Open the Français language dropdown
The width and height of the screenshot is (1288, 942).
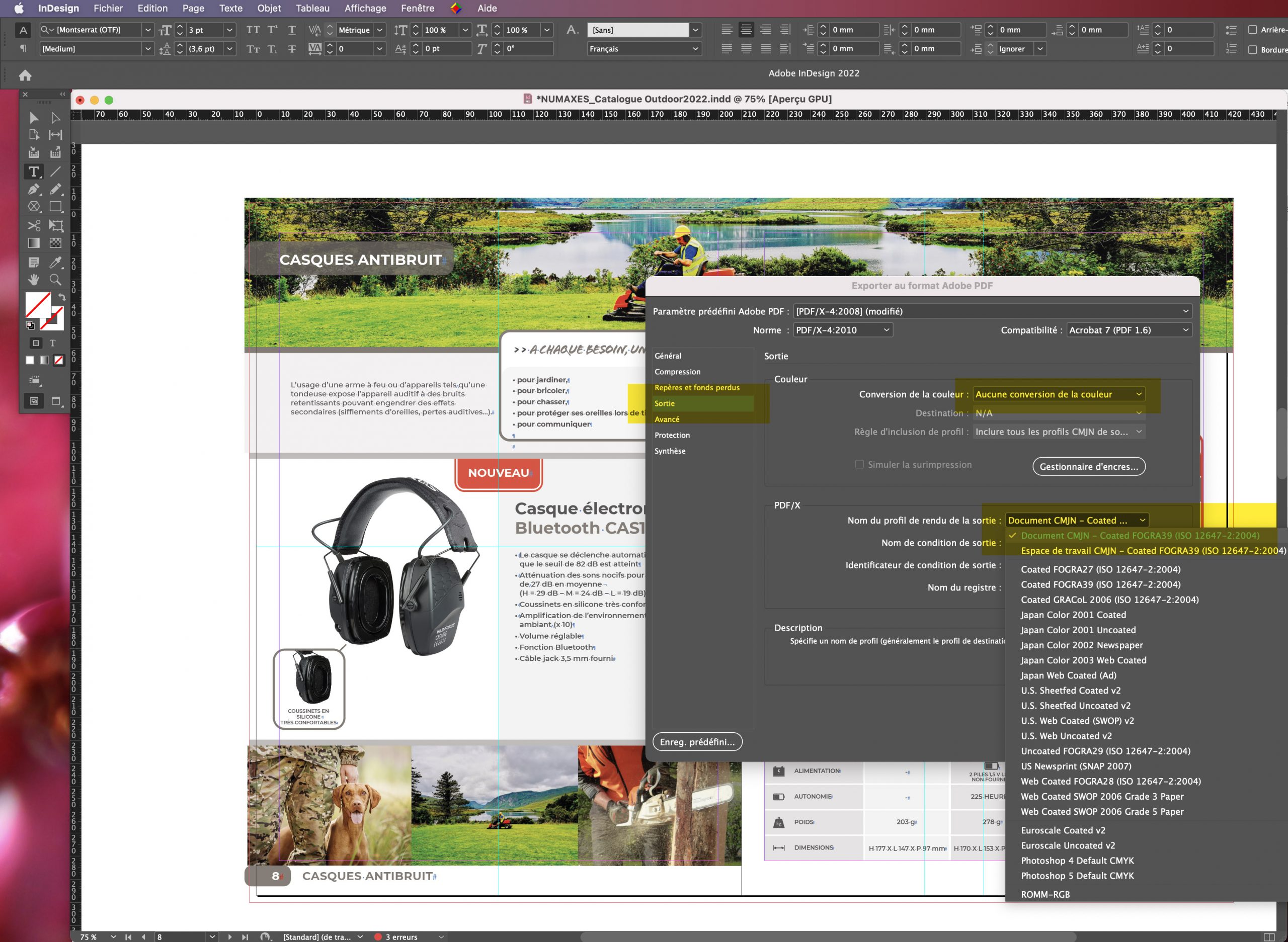tap(644, 49)
